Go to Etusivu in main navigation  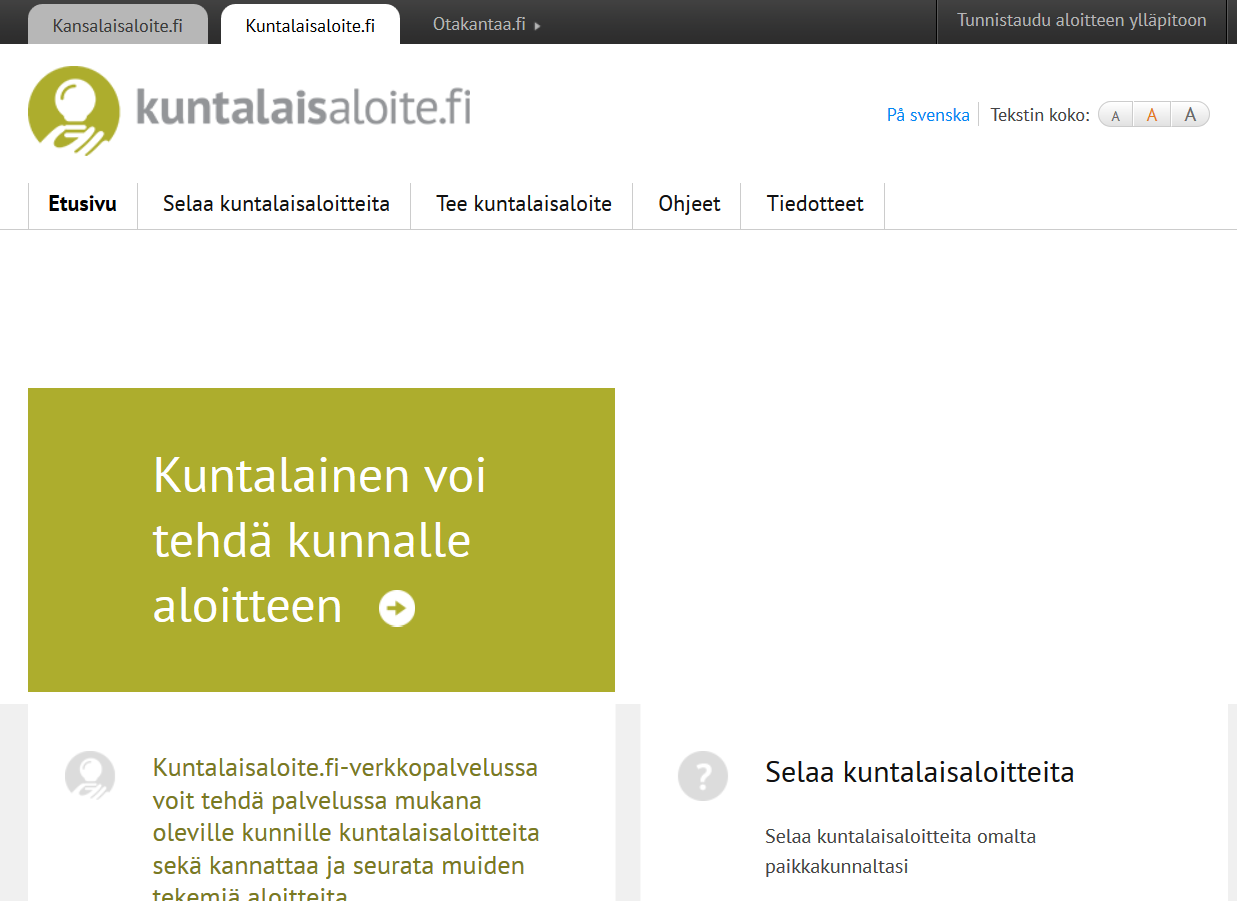(83, 205)
